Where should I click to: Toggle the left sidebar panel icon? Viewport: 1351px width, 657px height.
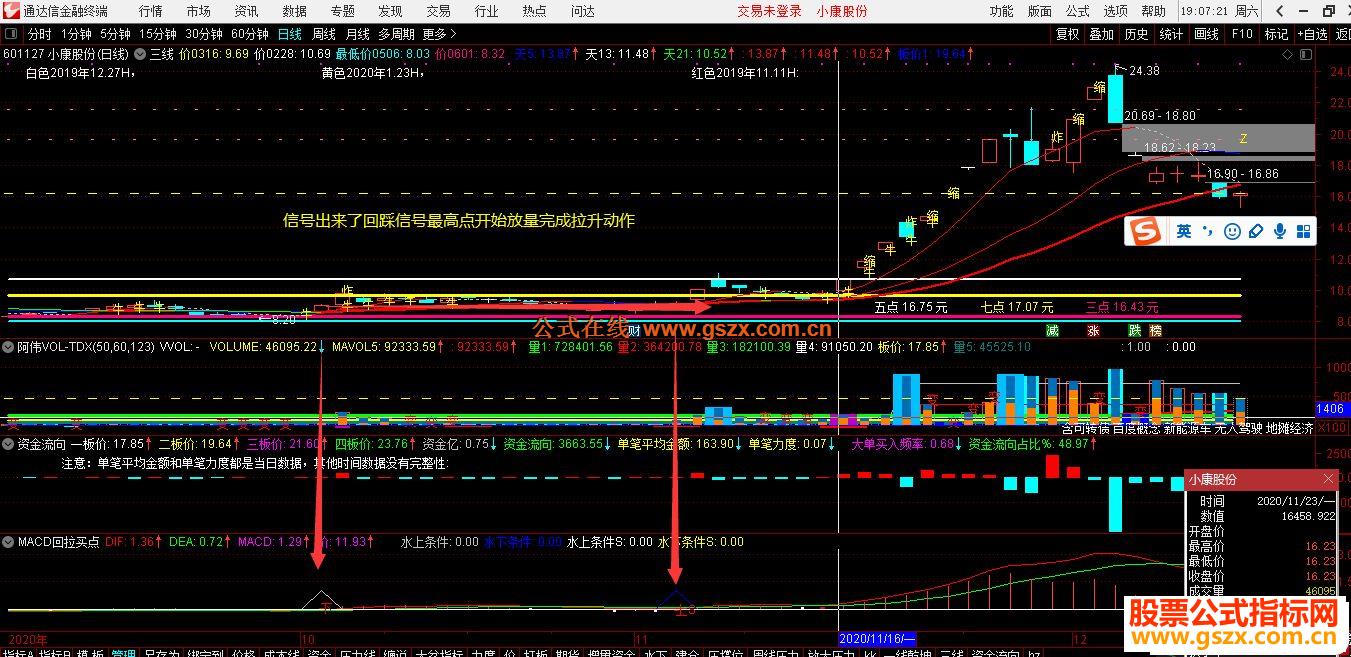pyautogui.click(x=9, y=33)
